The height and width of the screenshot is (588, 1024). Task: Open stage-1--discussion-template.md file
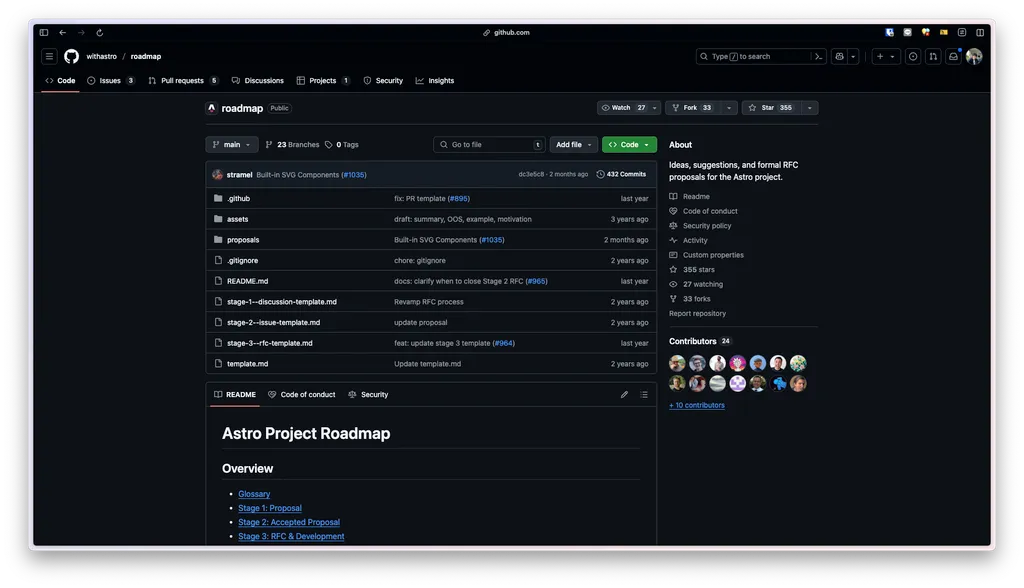(x=281, y=302)
